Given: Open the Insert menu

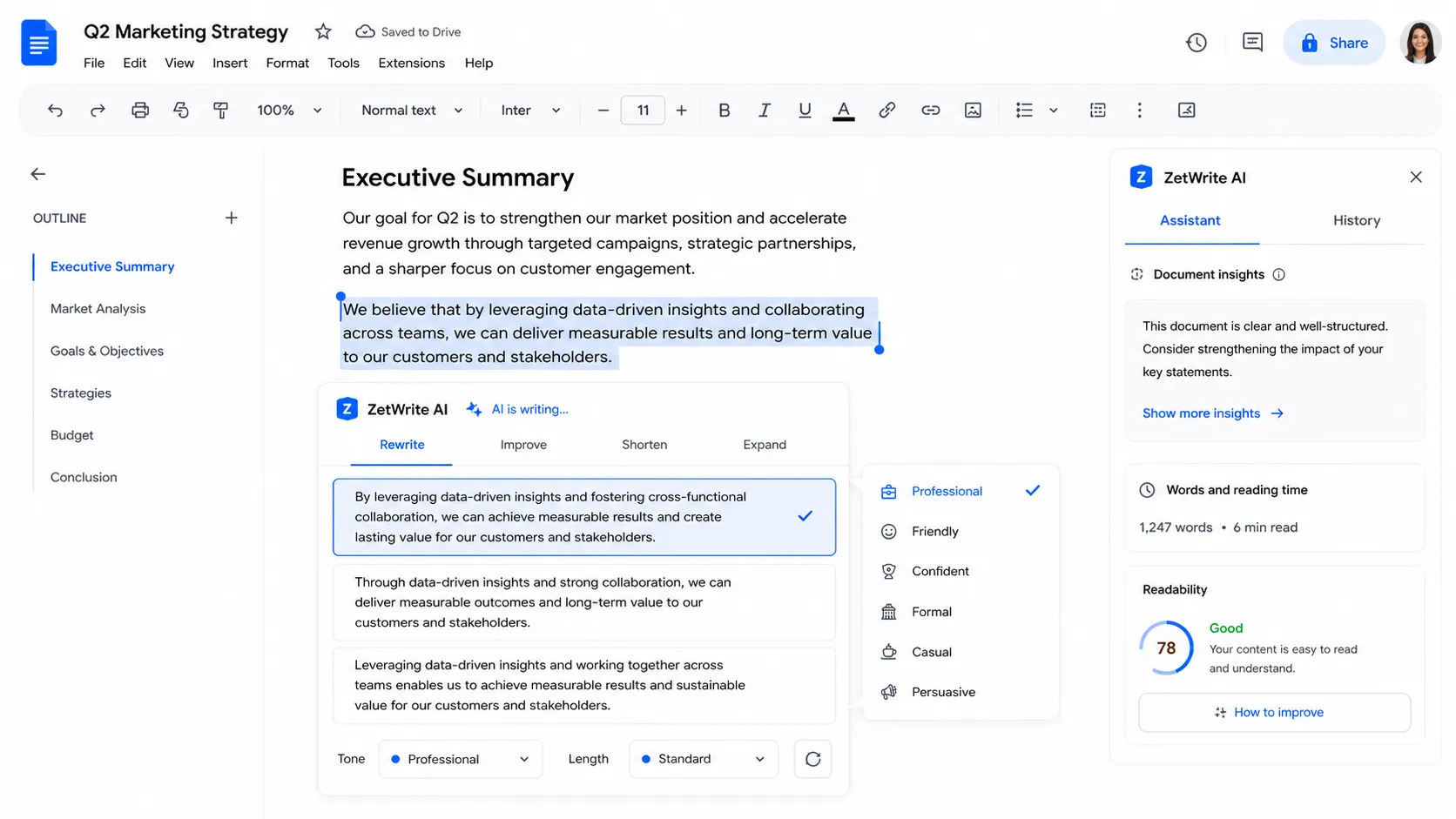Looking at the screenshot, I should [x=230, y=63].
